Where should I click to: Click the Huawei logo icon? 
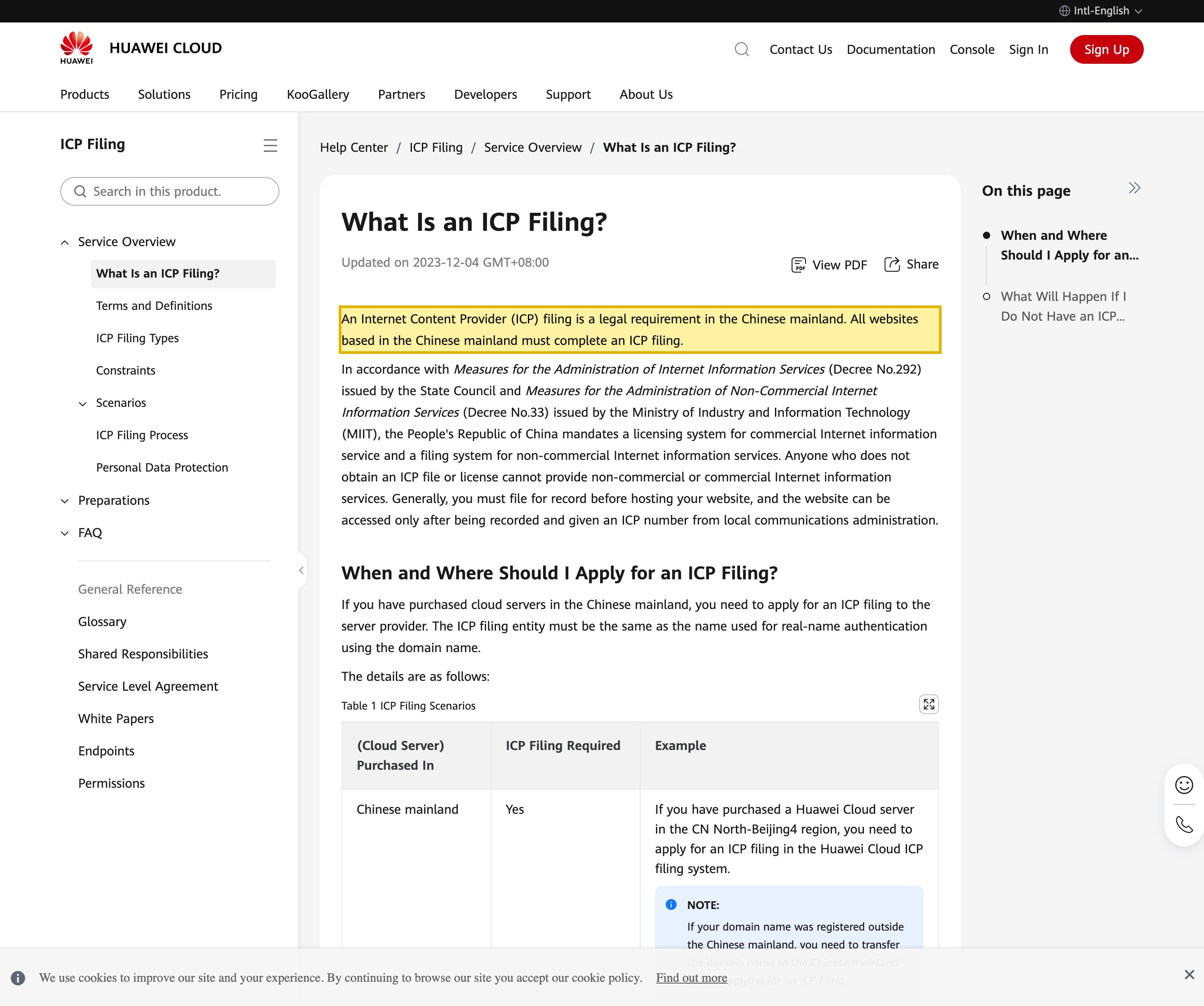[x=76, y=48]
